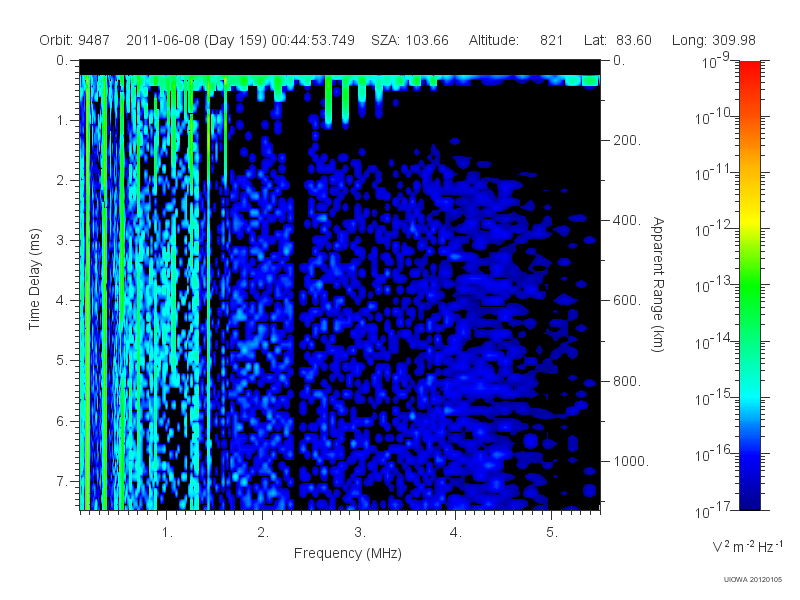Click the altitude value '821'
The height and width of the screenshot is (600, 800).
tap(551, 40)
